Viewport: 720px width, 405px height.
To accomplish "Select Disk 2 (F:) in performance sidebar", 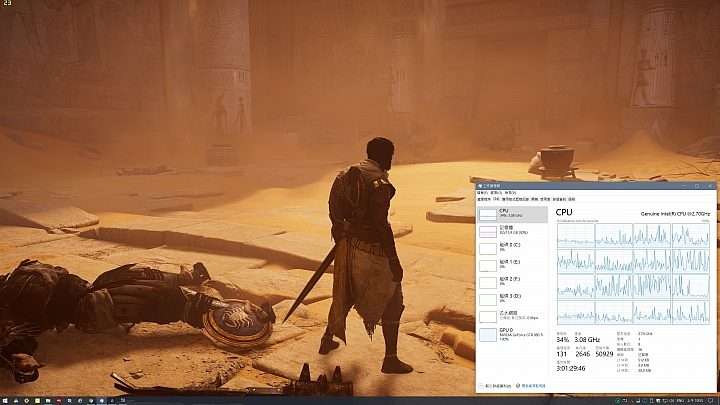I will (512, 282).
